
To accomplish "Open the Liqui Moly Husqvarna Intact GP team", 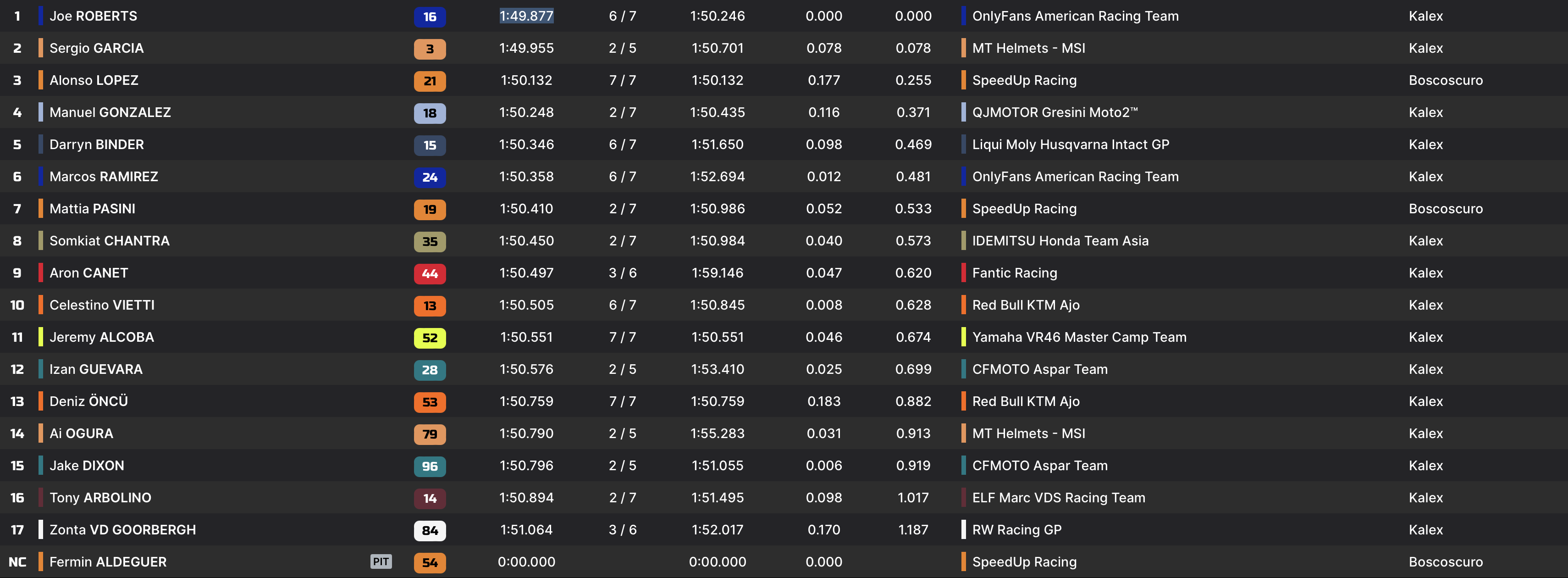I will coord(1070,145).
